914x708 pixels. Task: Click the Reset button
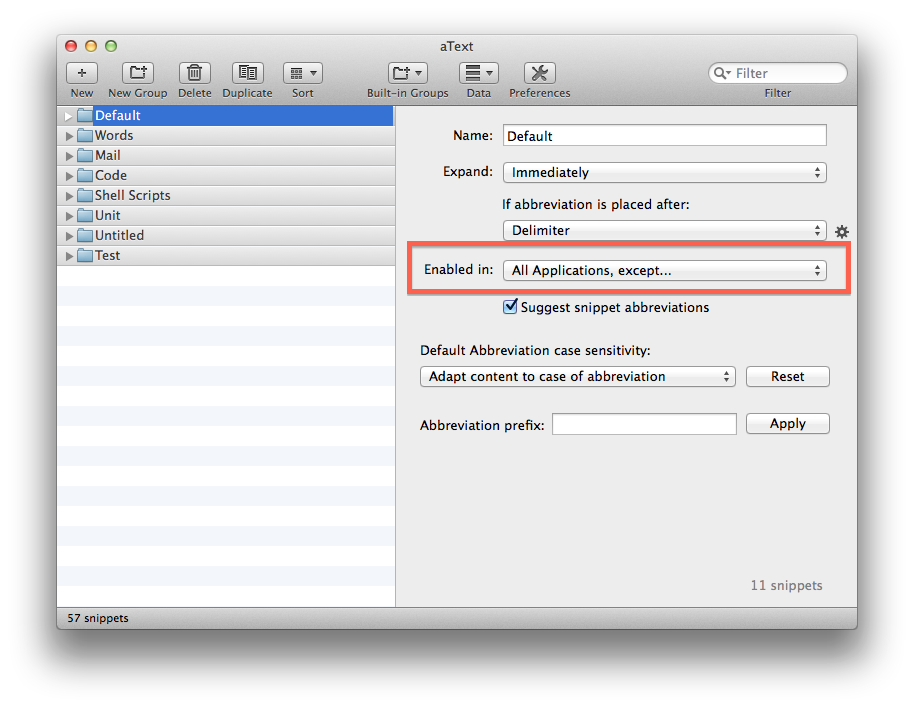point(787,377)
